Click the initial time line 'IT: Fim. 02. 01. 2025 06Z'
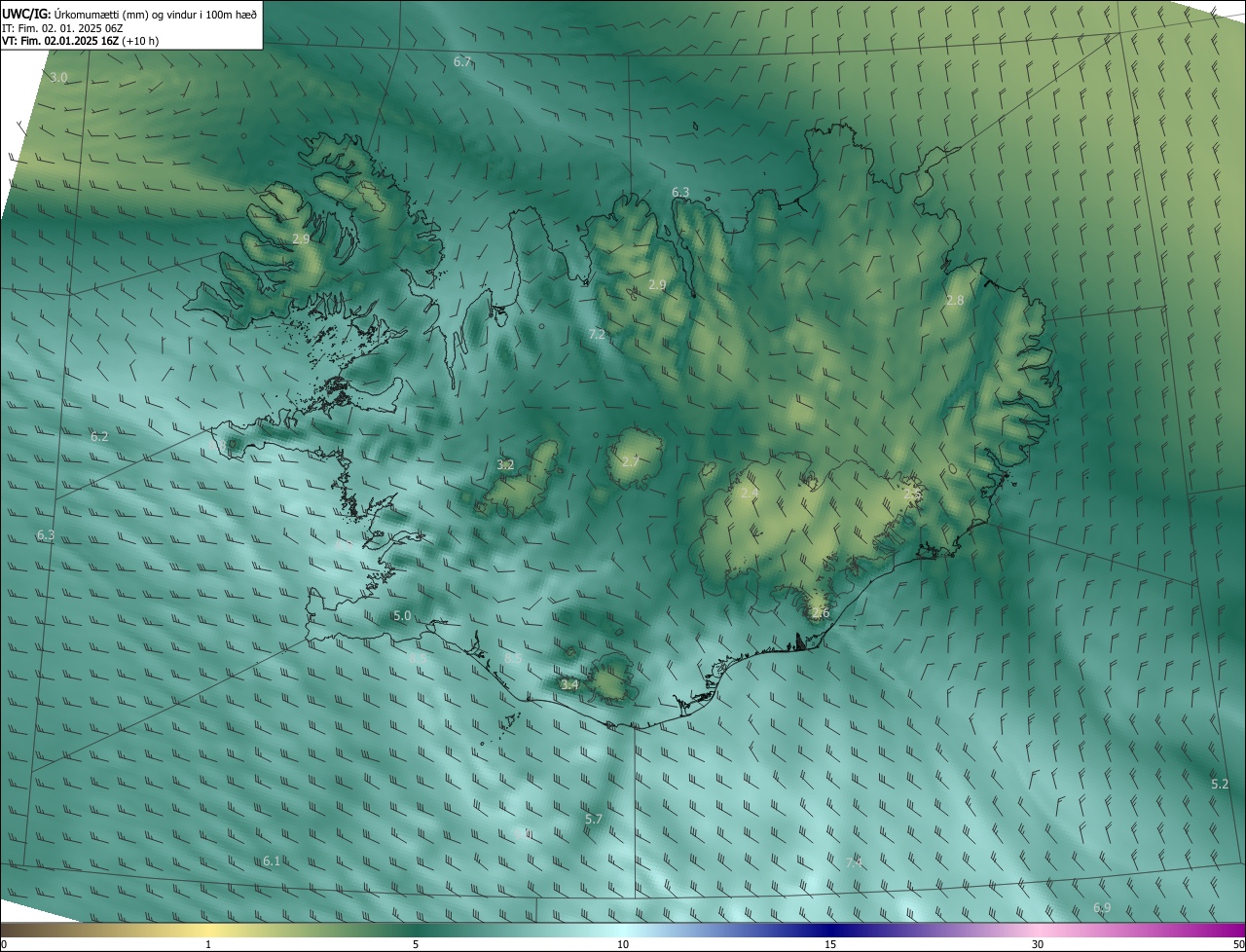Image resolution: width=1246 pixels, height=952 pixels. click(x=62, y=28)
